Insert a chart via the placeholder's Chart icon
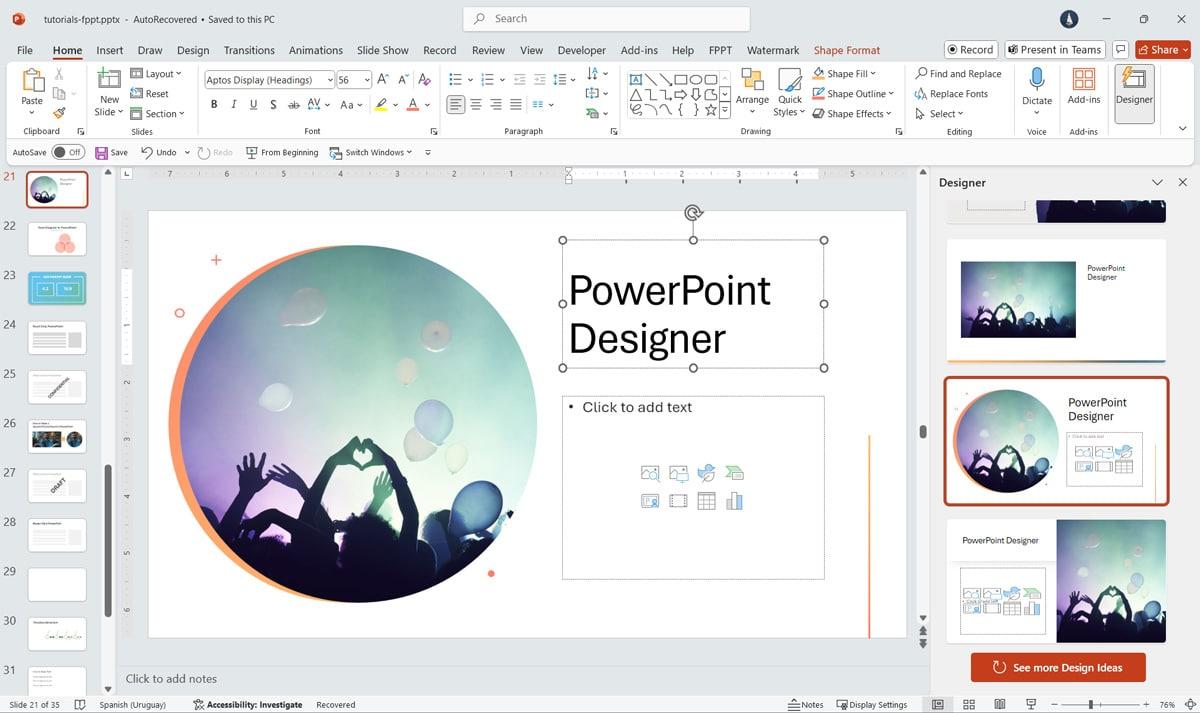Image resolution: width=1200 pixels, height=713 pixels. coord(734,500)
